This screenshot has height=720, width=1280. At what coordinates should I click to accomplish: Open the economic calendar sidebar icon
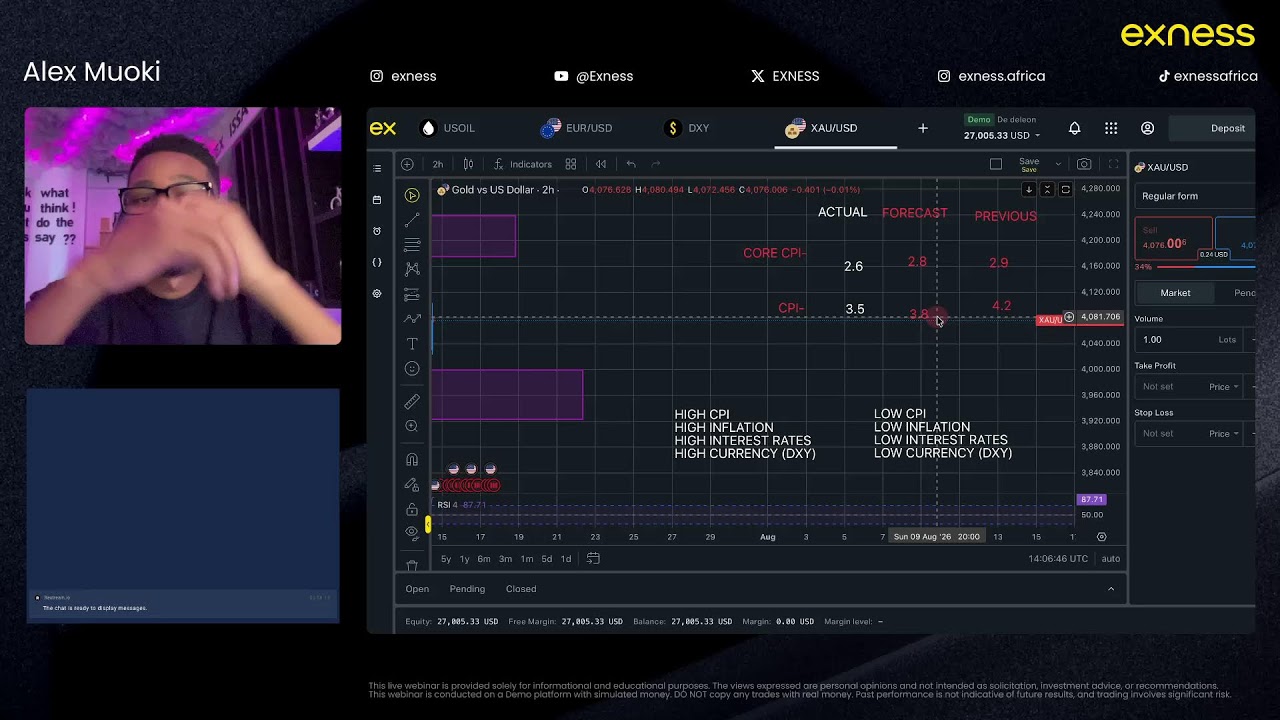click(377, 199)
